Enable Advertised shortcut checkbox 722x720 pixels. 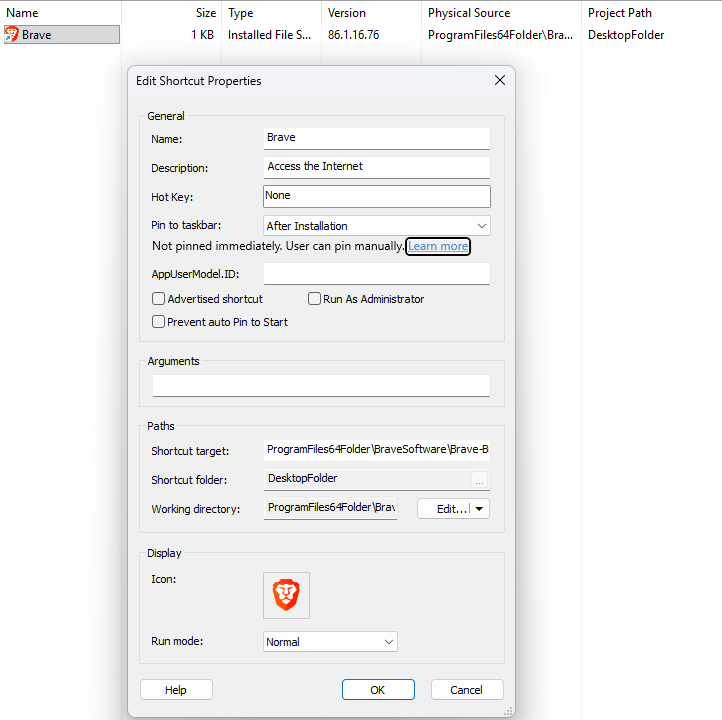click(158, 299)
